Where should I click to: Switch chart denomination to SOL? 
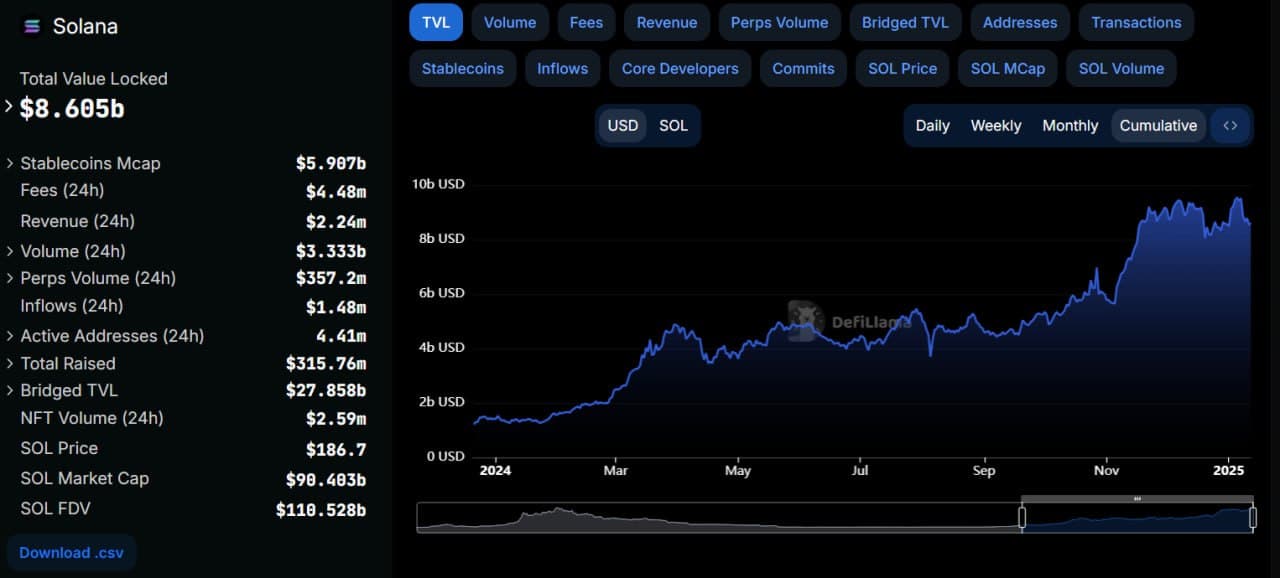pyautogui.click(x=673, y=126)
